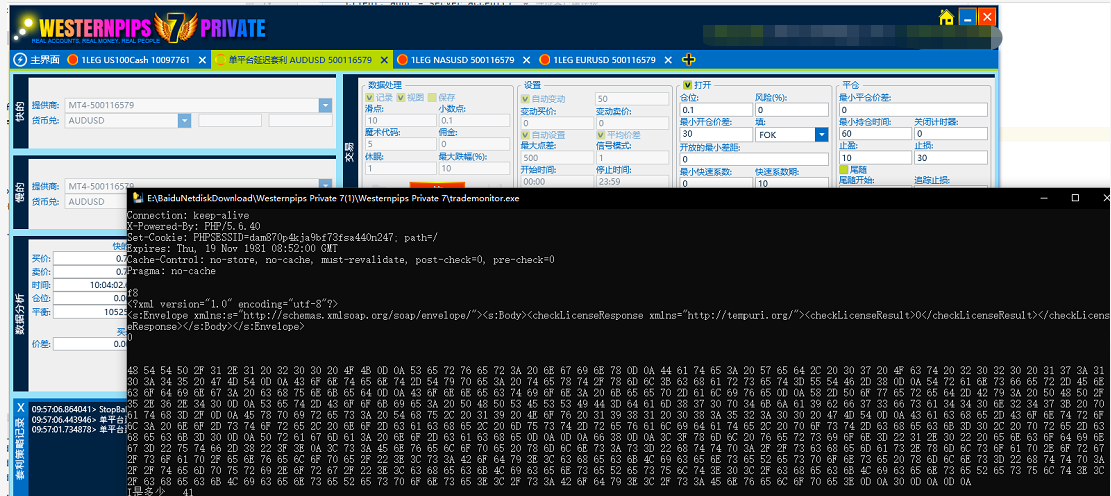The width and height of the screenshot is (1111, 496).
Task: Click the 止盈 field showing 10
Action: [x=874, y=158]
